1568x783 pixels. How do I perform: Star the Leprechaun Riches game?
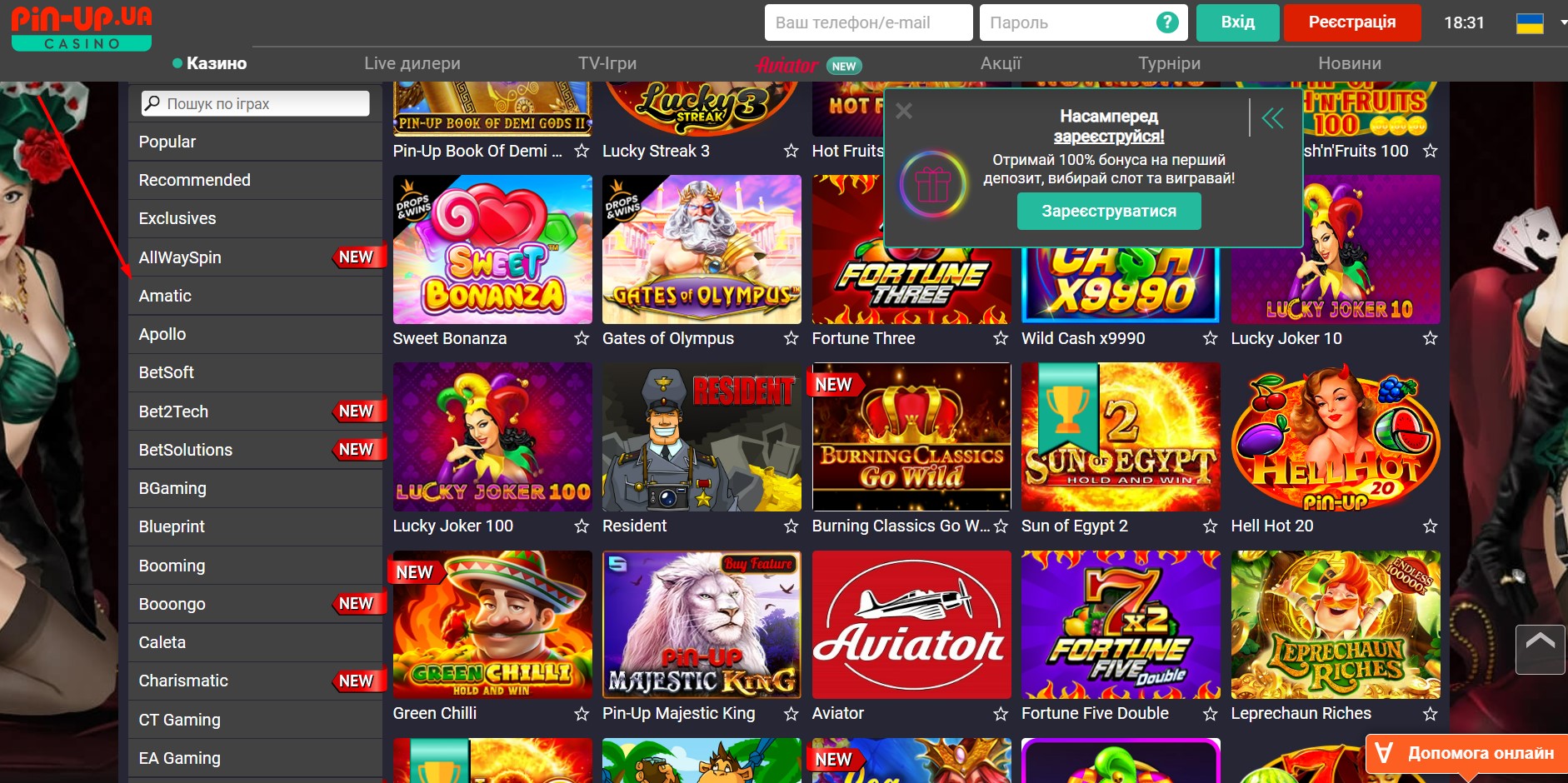point(1430,714)
